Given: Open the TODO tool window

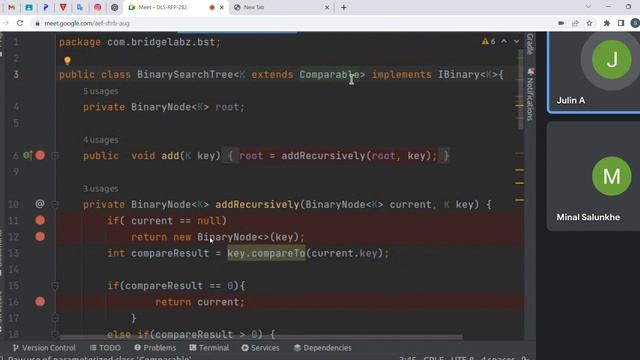Looking at the screenshot, I should [105, 348].
